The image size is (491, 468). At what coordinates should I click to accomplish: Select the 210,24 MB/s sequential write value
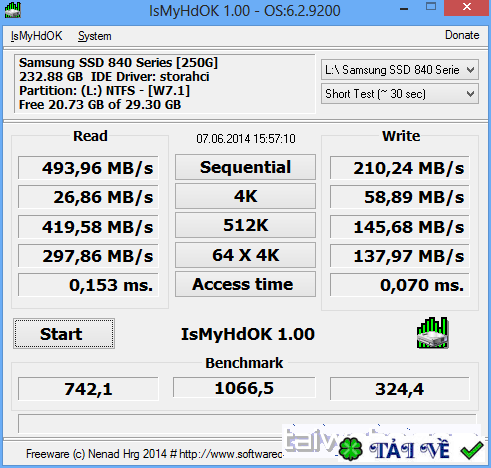coord(400,168)
